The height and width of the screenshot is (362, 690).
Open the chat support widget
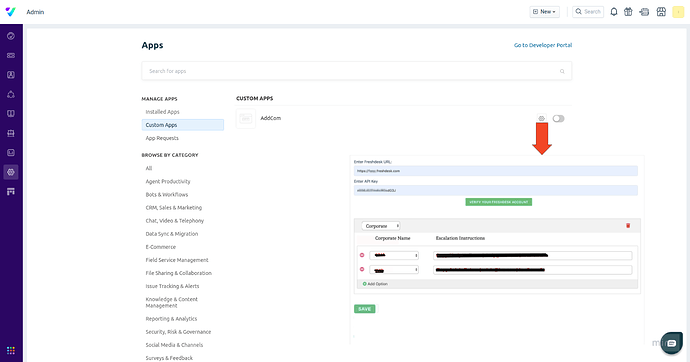pyautogui.click(x=672, y=343)
